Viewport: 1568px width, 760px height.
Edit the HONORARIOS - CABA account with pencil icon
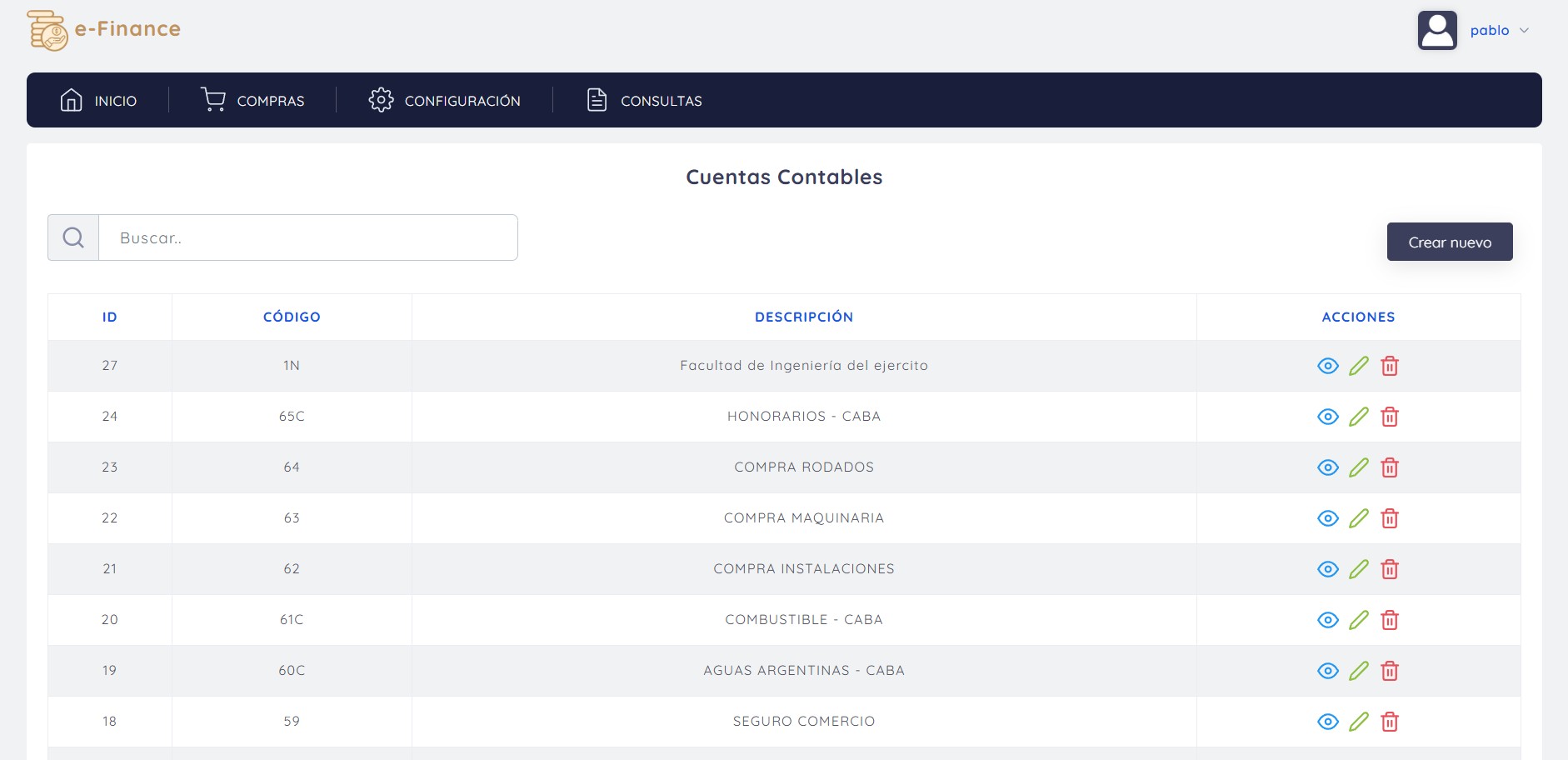[1358, 416]
